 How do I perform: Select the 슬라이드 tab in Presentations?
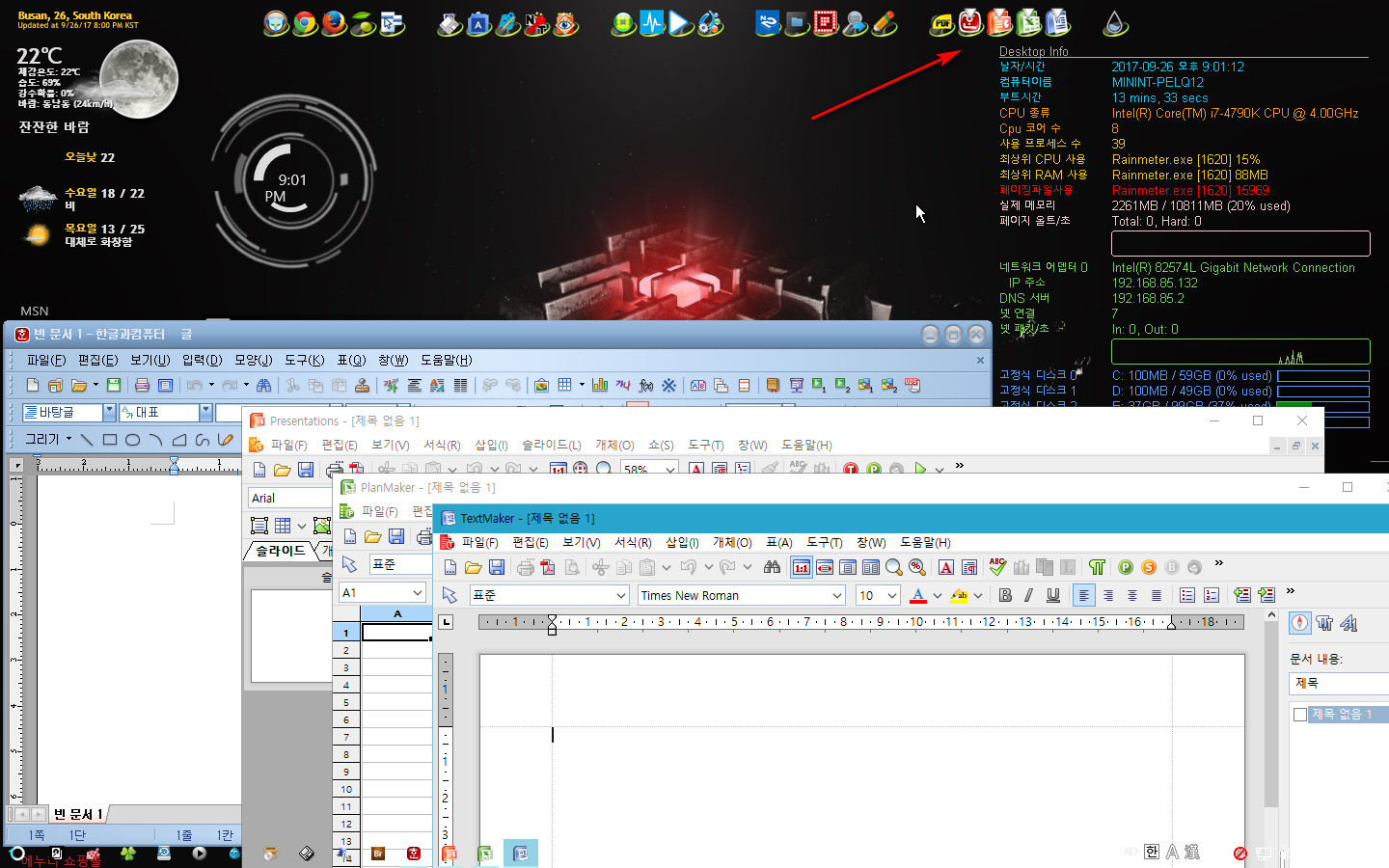(x=280, y=551)
